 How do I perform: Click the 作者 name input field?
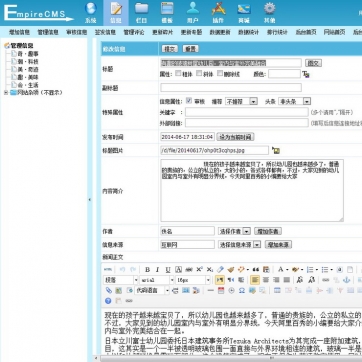pos(187,231)
